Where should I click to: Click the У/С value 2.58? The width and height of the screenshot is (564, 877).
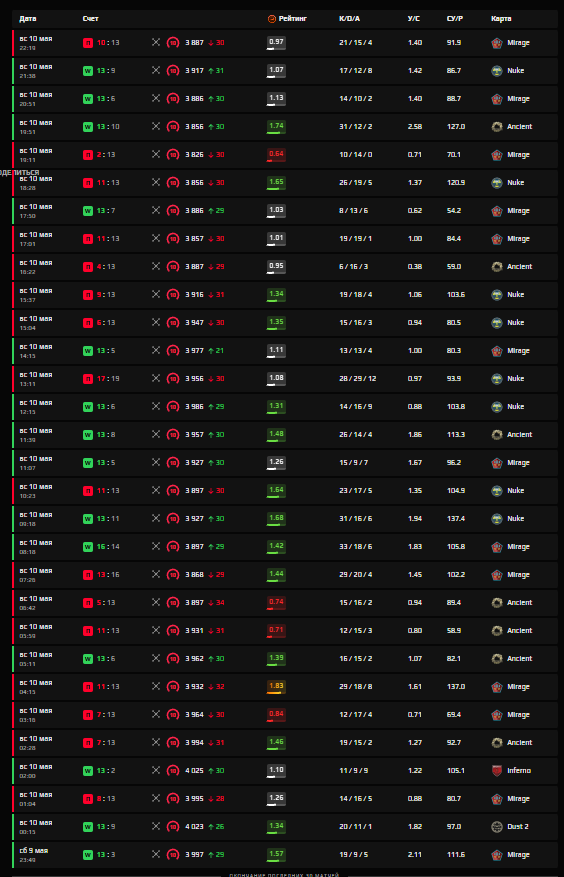point(415,126)
